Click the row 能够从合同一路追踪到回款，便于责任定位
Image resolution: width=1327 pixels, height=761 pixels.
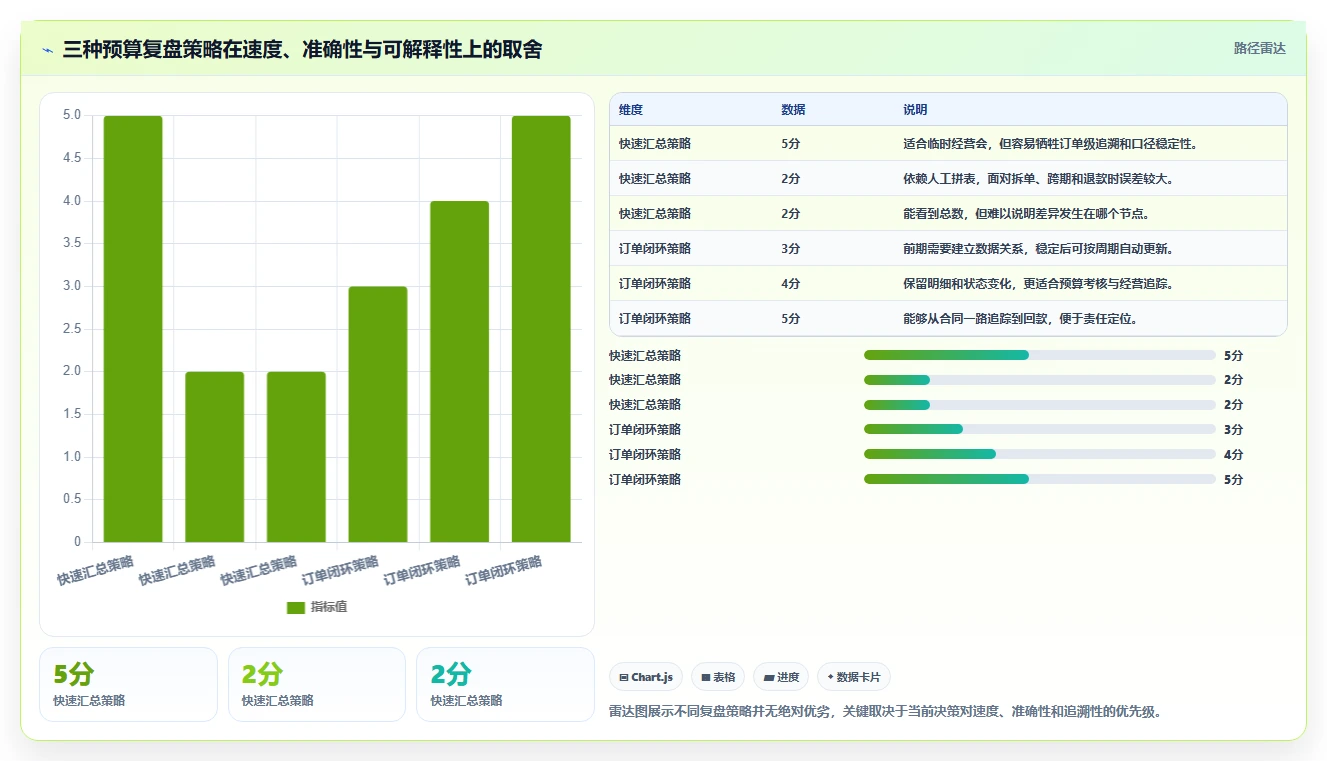pos(948,319)
